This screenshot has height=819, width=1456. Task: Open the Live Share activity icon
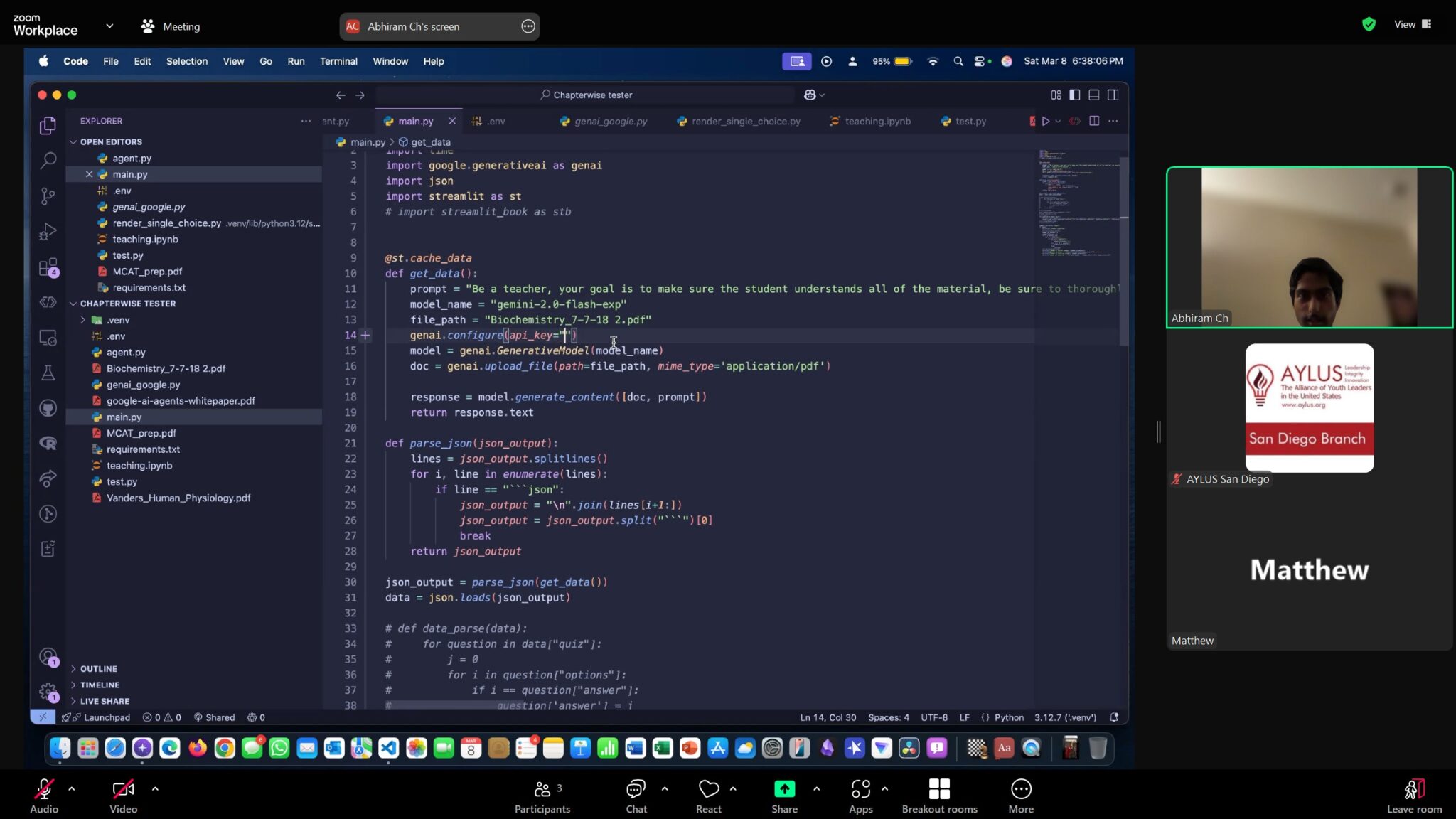48,478
